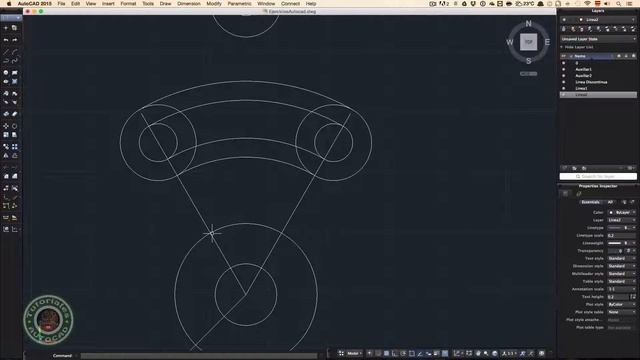Viewport: 640px width, 360px height.
Task: Switch to the Essentials properties tab
Action: coord(590,202)
